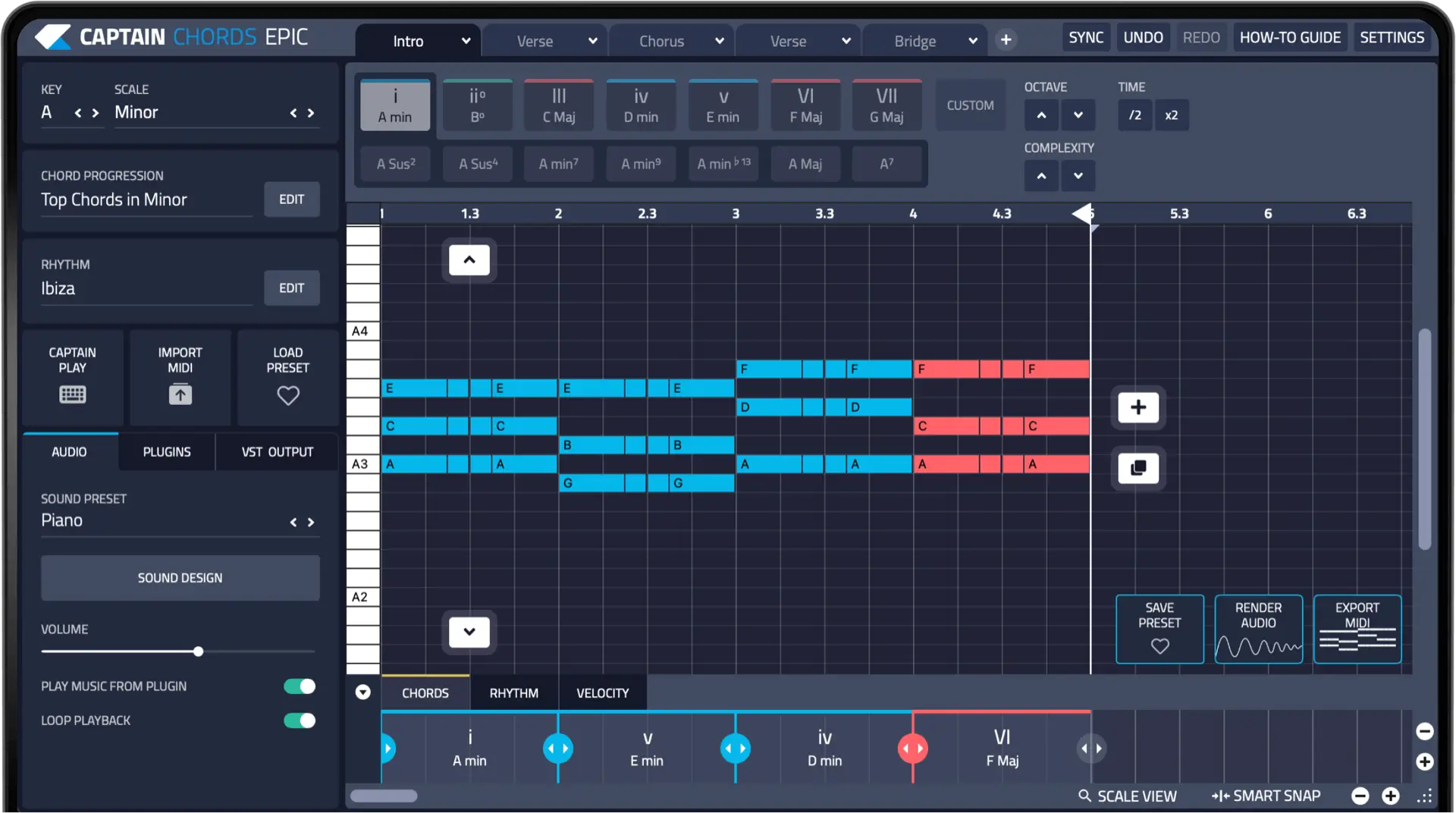1456x813 pixels.
Task: Adjust the Volume slider handle
Action: pyautogui.click(x=198, y=651)
